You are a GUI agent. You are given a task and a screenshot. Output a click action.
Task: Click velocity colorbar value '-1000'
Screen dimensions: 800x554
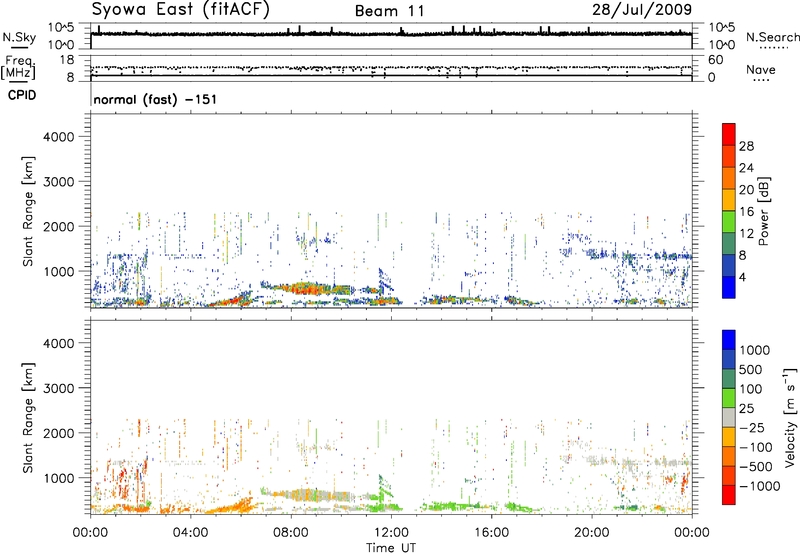759,486
